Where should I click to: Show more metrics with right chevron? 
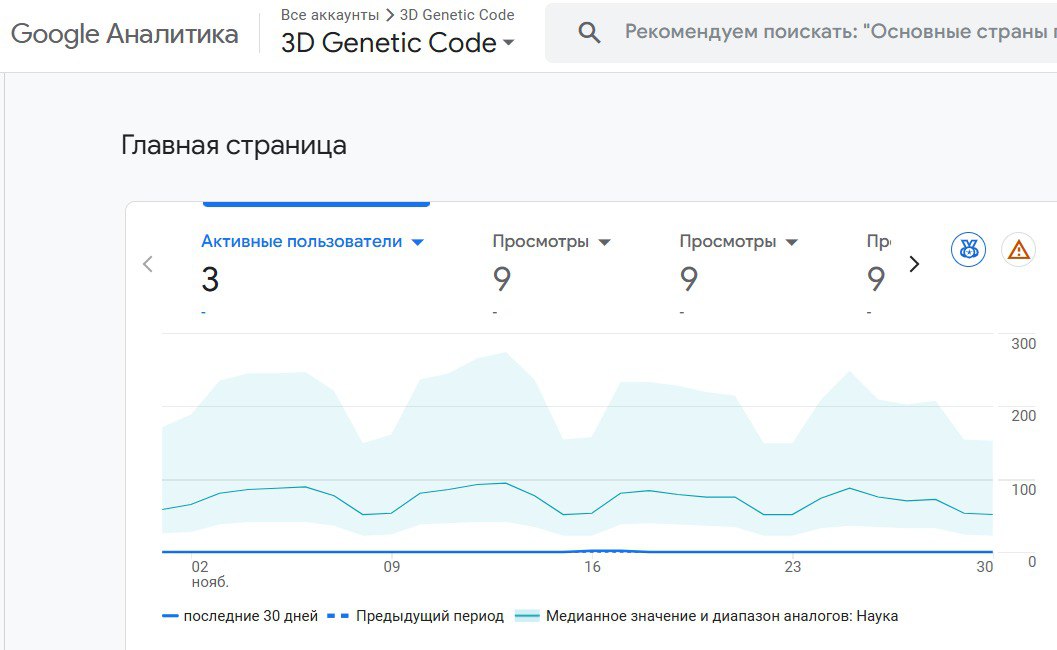tap(913, 264)
